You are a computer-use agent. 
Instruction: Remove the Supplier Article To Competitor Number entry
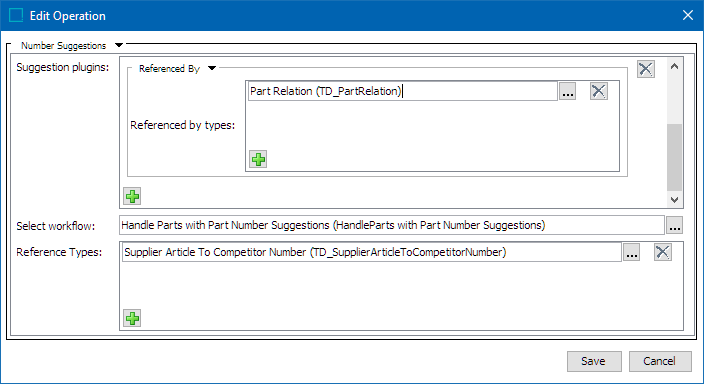coord(663,252)
